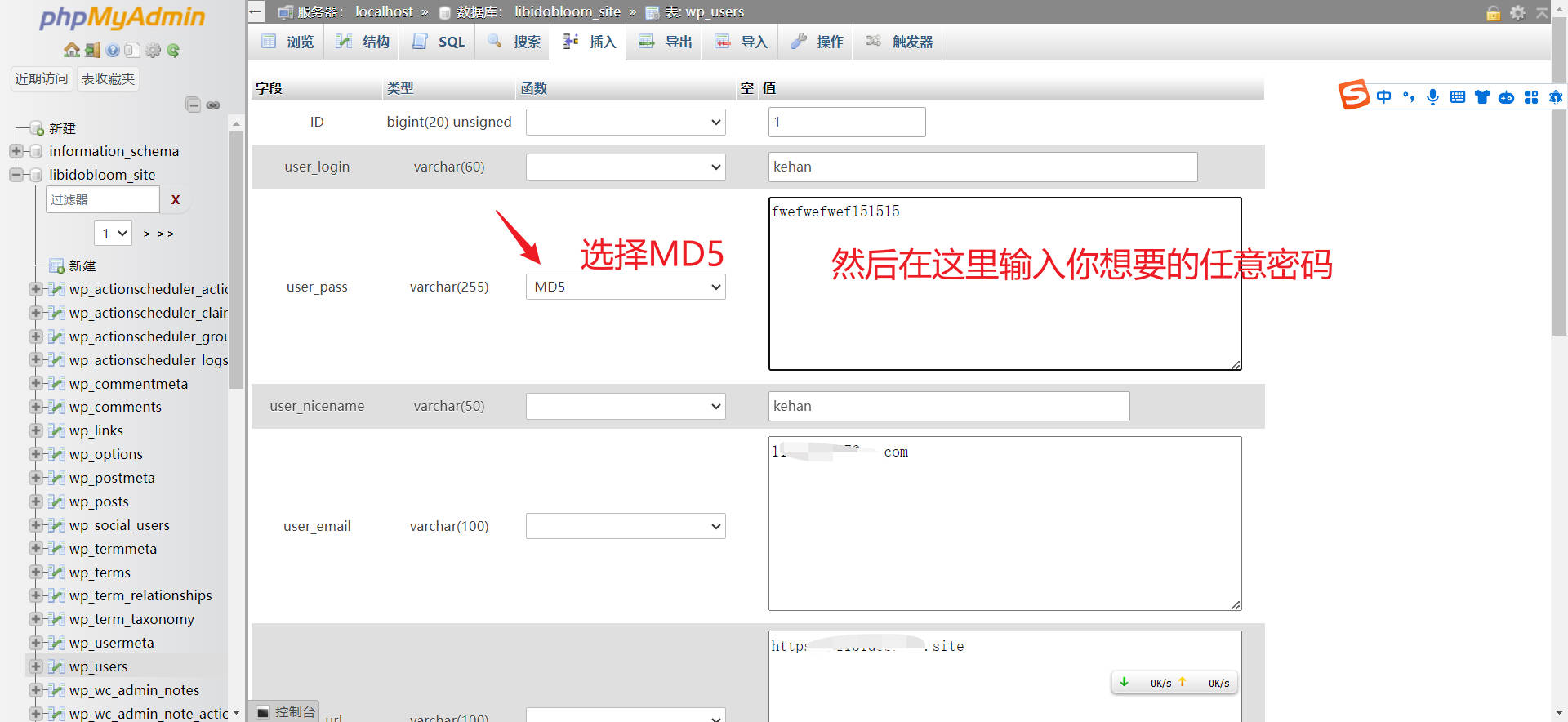Open function dropdown for user_email
Viewport: 1568px width, 722px height.
626,526
